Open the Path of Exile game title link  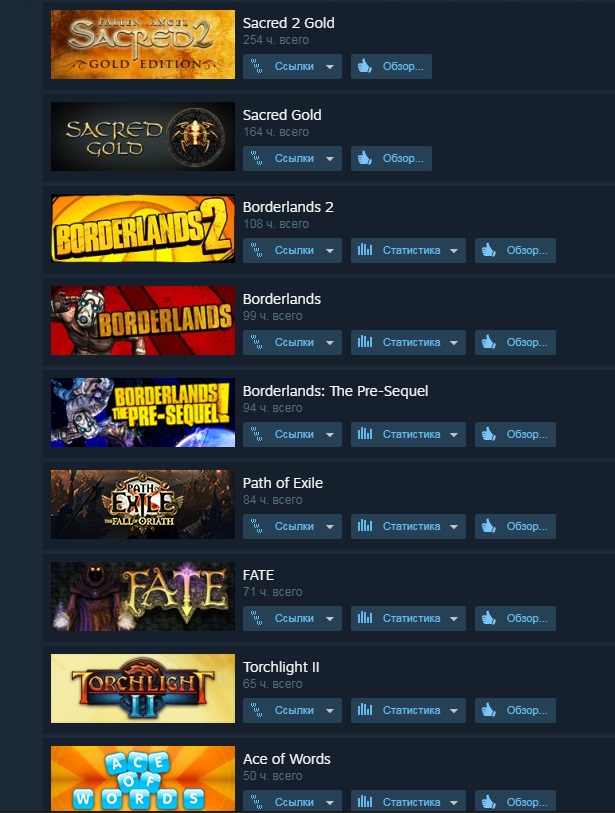pos(283,483)
